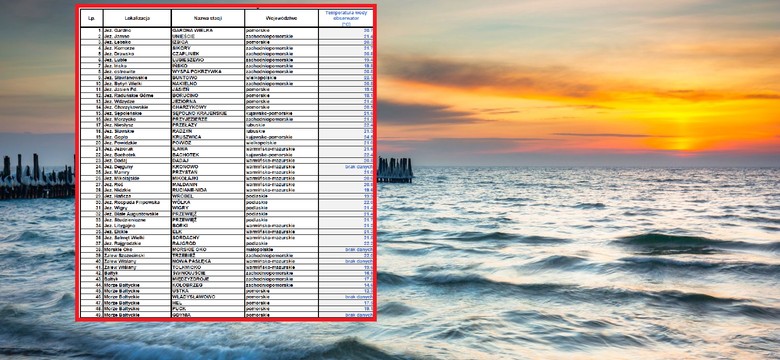Select the Jez. Gardno location cell

pos(137,30)
